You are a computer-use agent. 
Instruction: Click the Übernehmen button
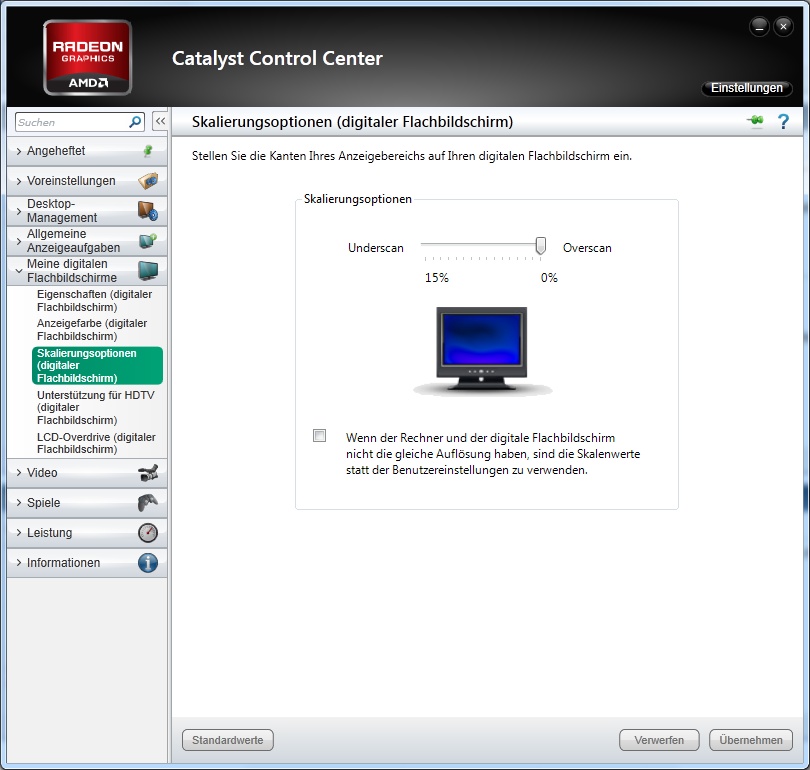(751, 740)
